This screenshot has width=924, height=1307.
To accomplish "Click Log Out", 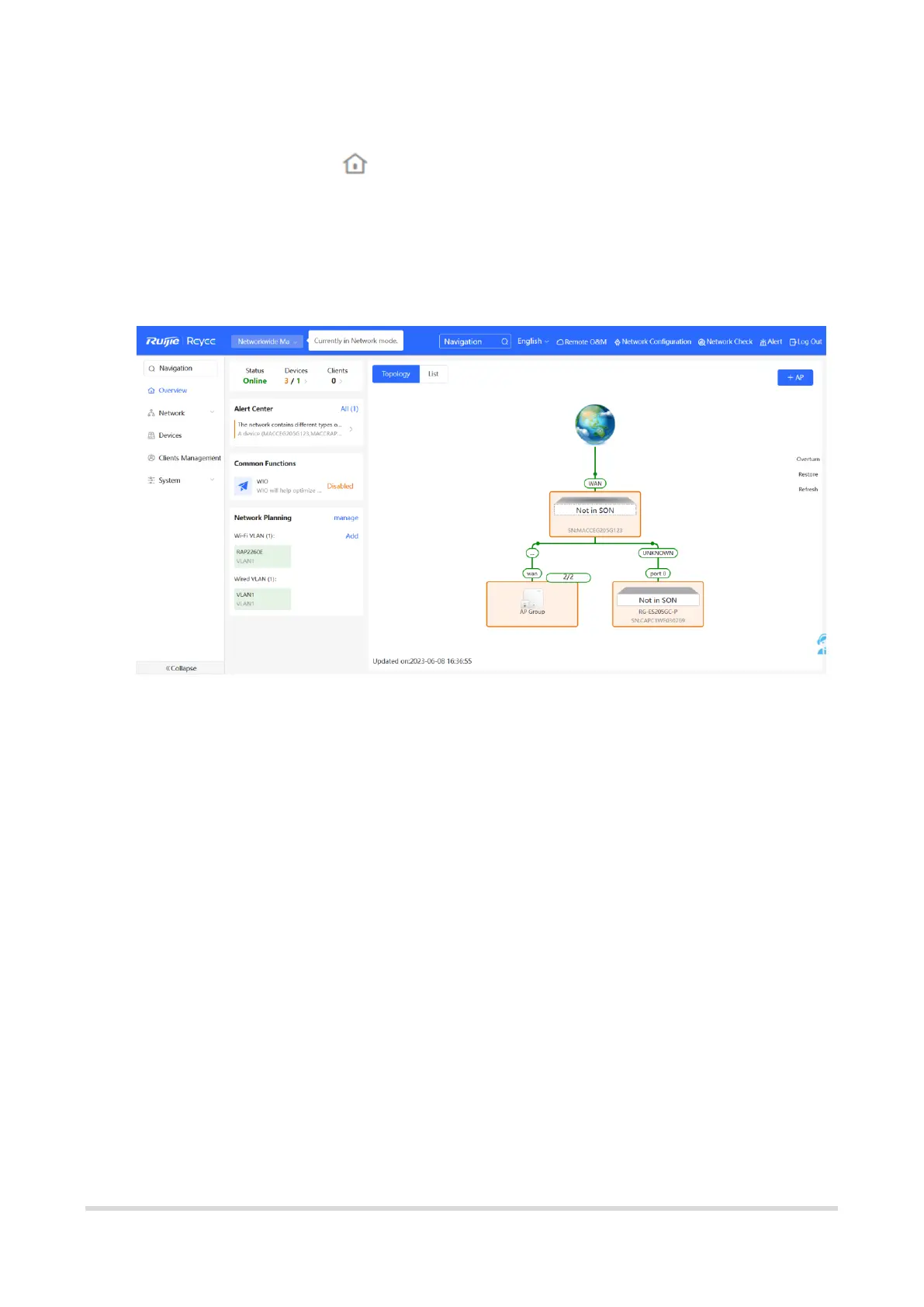I will pyautogui.click(x=806, y=341).
